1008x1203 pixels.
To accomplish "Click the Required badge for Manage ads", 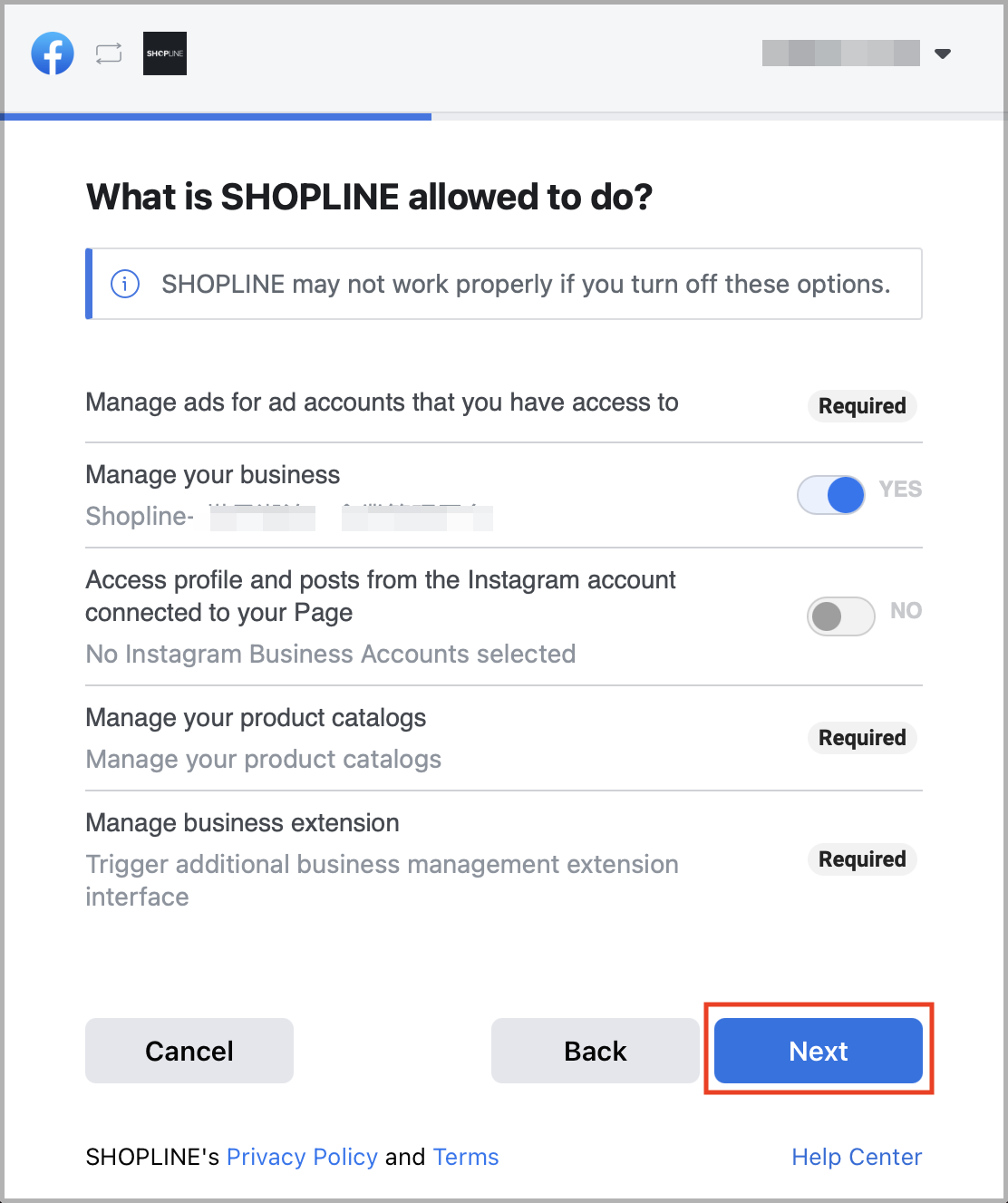I will [x=862, y=405].
